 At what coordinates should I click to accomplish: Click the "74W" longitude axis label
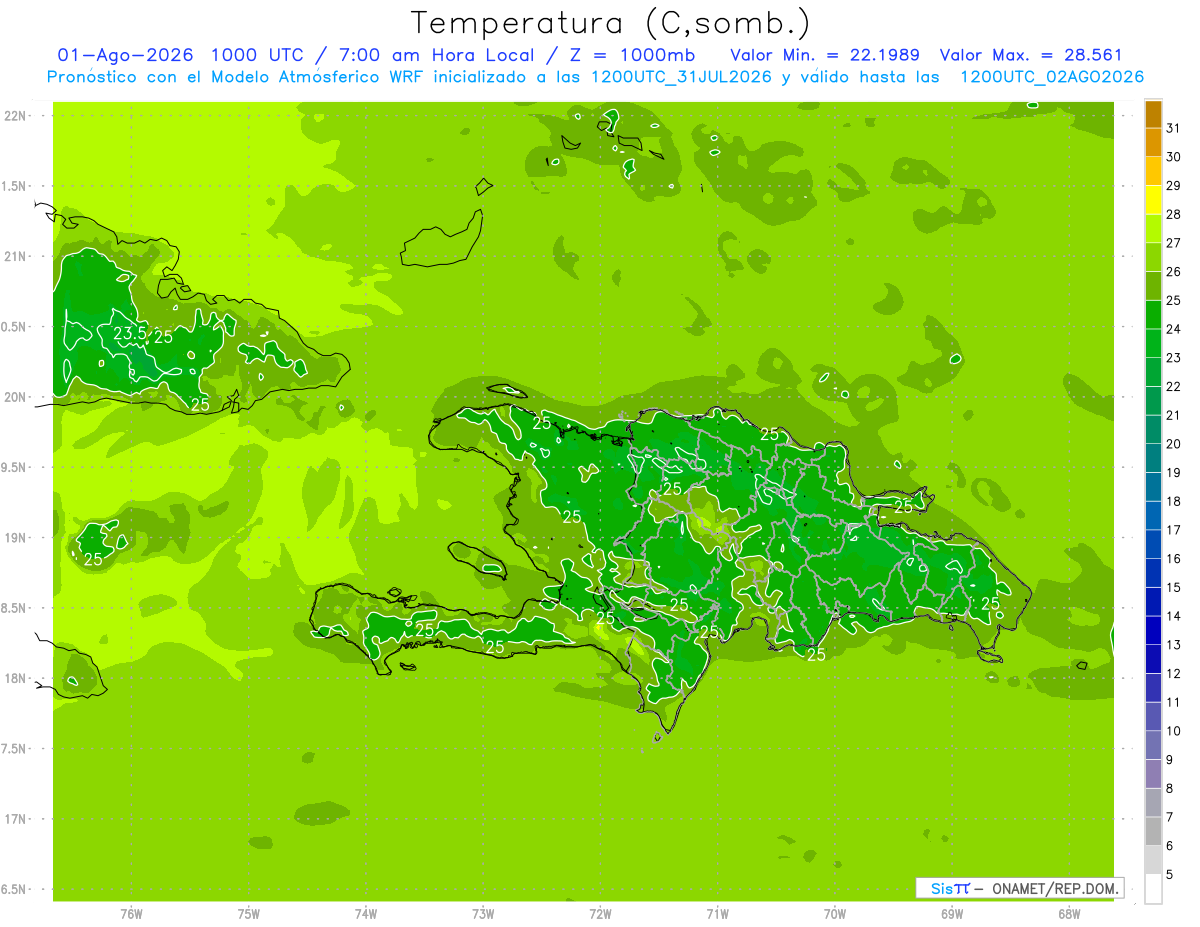tap(365, 914)
